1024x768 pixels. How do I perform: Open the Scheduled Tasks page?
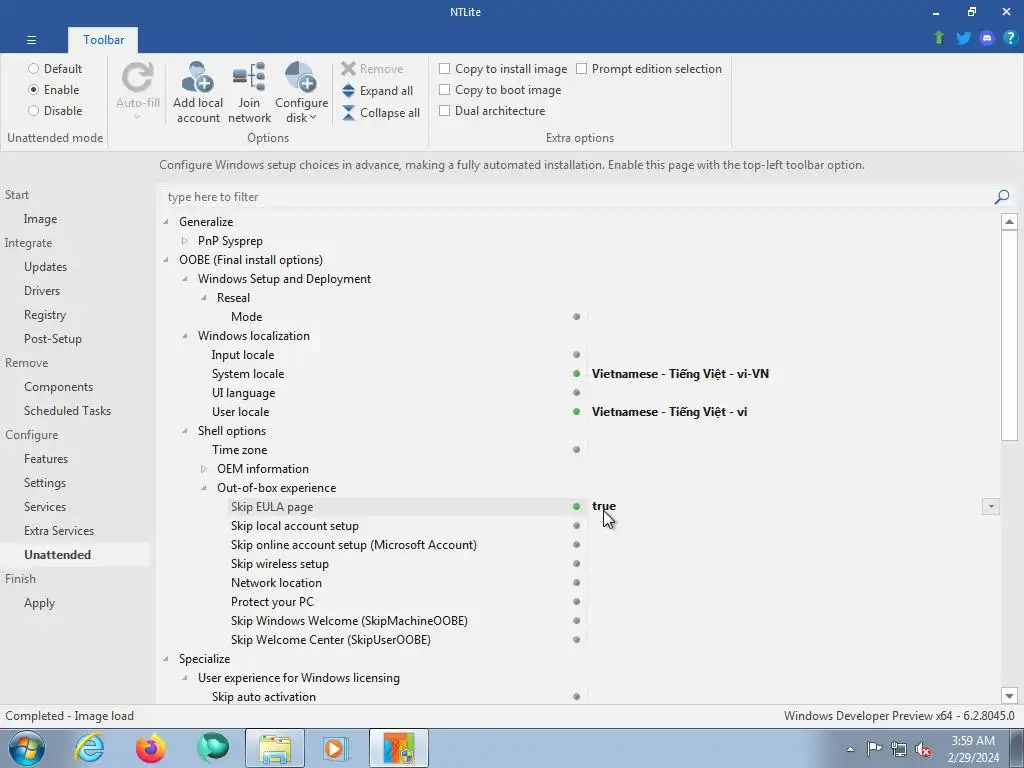(67, 411)
